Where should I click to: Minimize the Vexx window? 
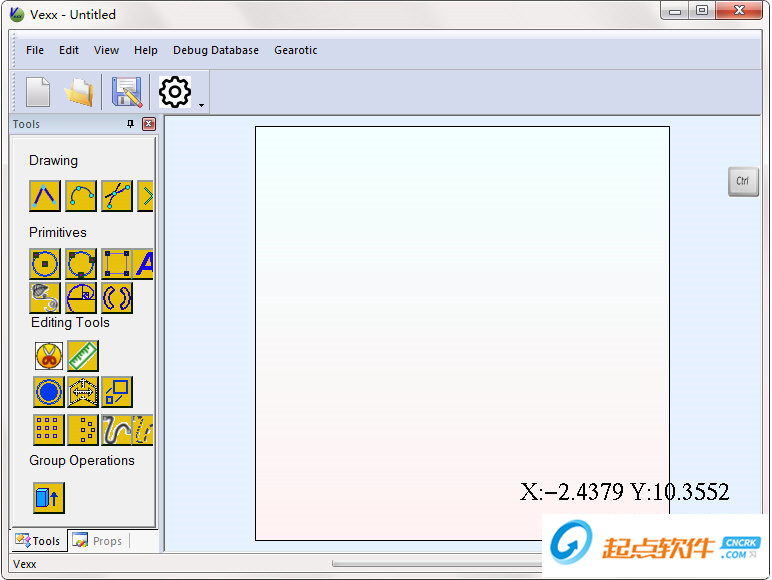[x=675, y=11]
